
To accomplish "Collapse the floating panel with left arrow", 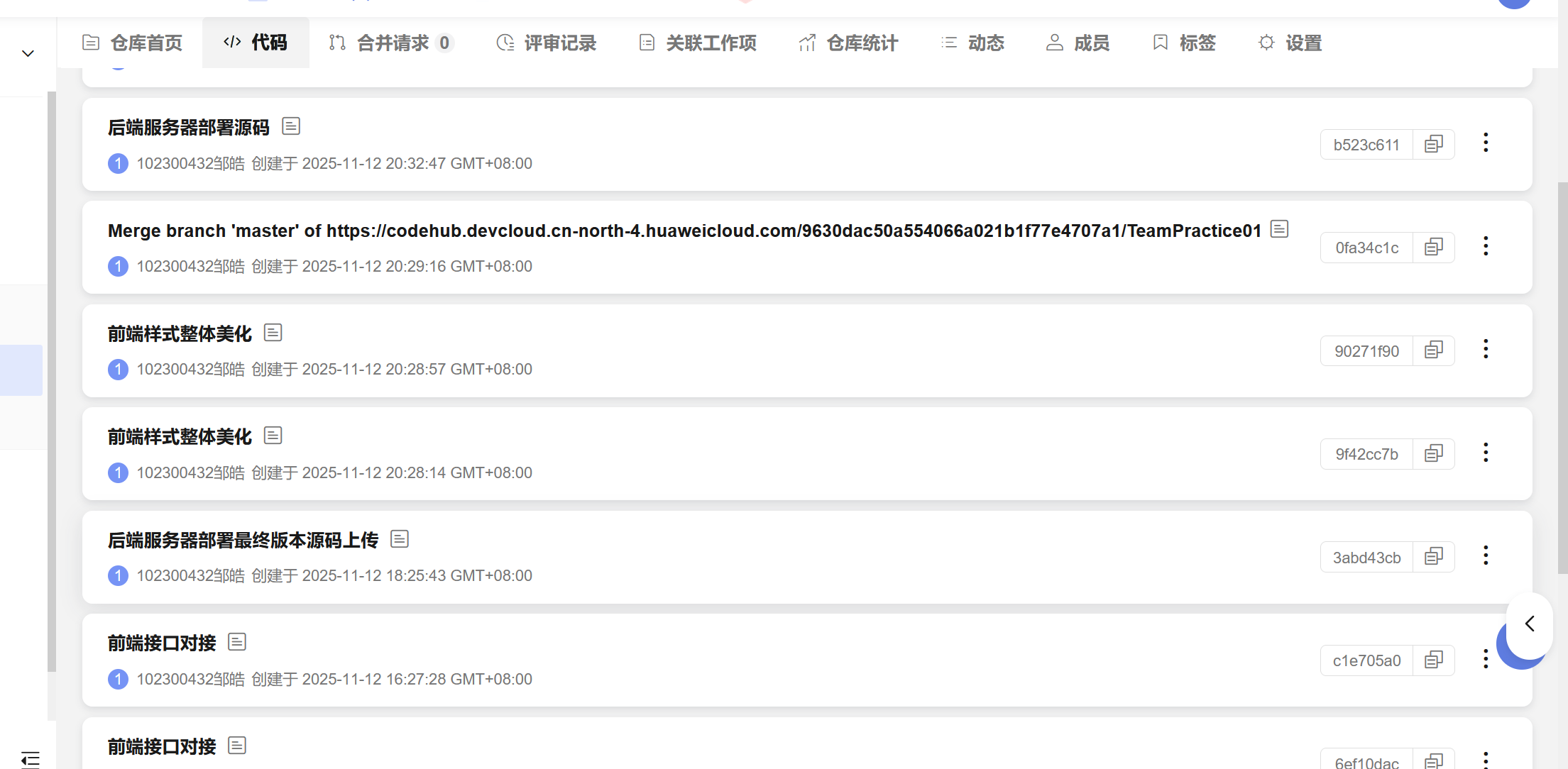I will 1530,624.
